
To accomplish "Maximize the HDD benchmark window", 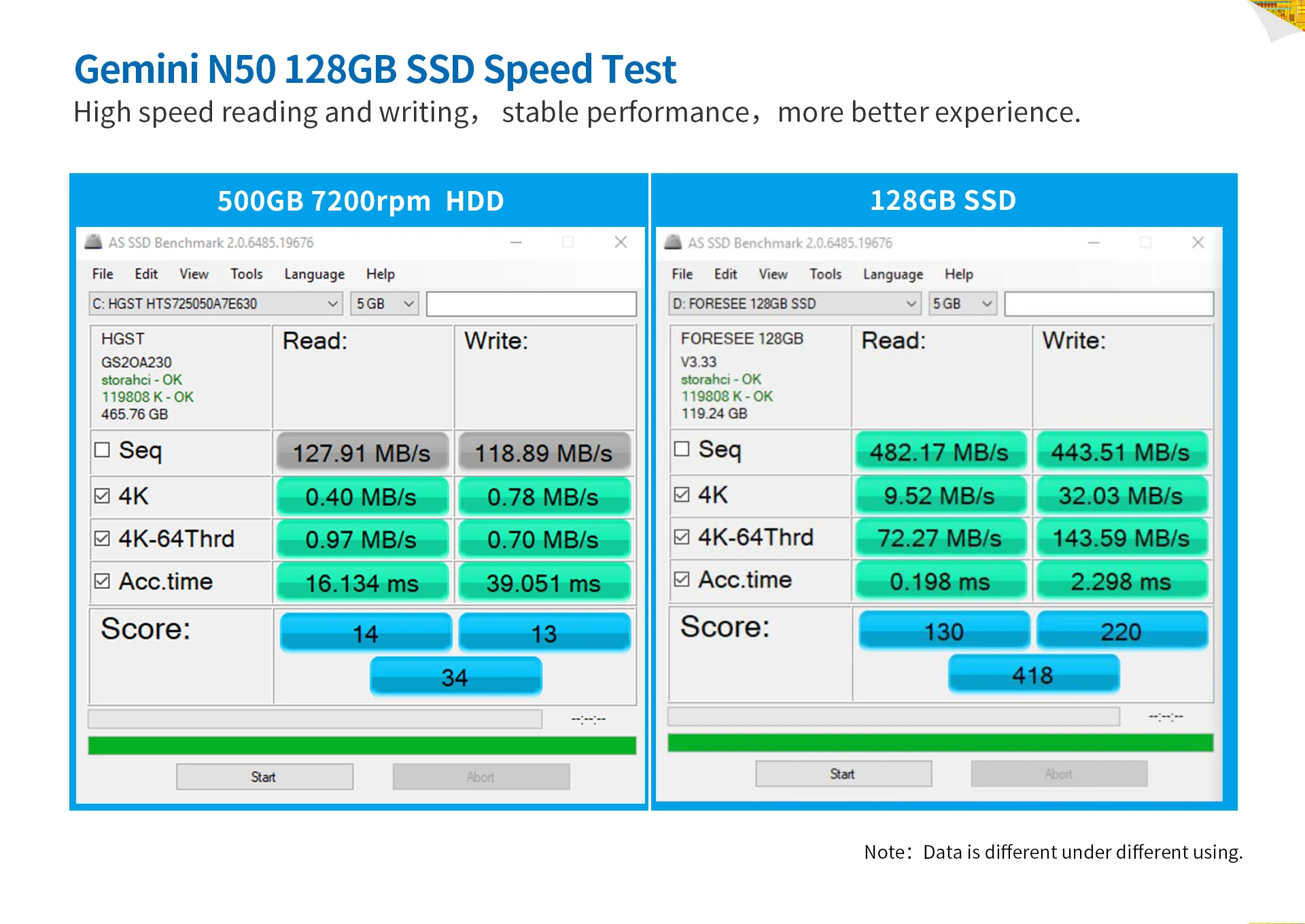I will point(568,243).
